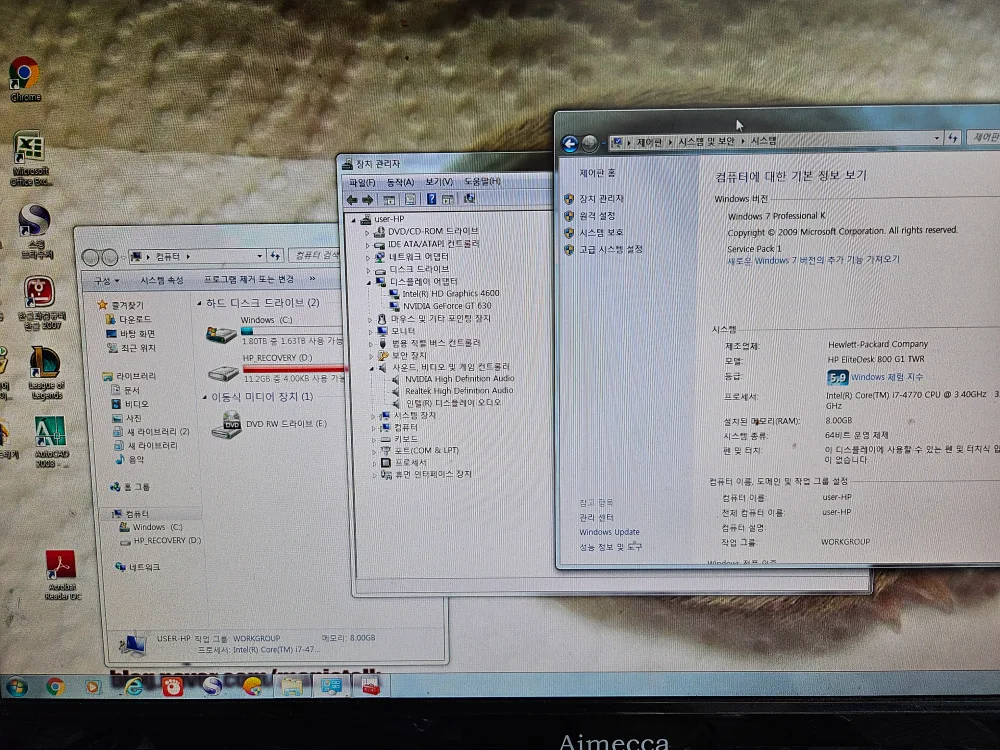The image size is (1000, 750).
Task: Click the red GOM Player taskbar icon
Action: point(172,686)
